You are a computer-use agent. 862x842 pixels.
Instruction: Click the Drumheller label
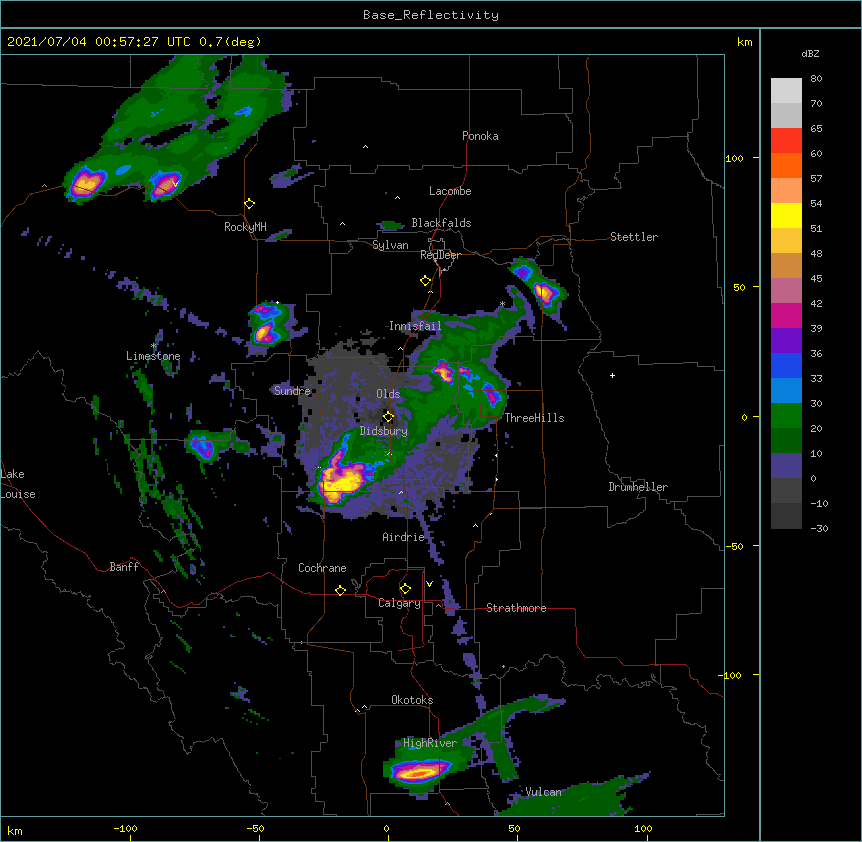[638, 487]
